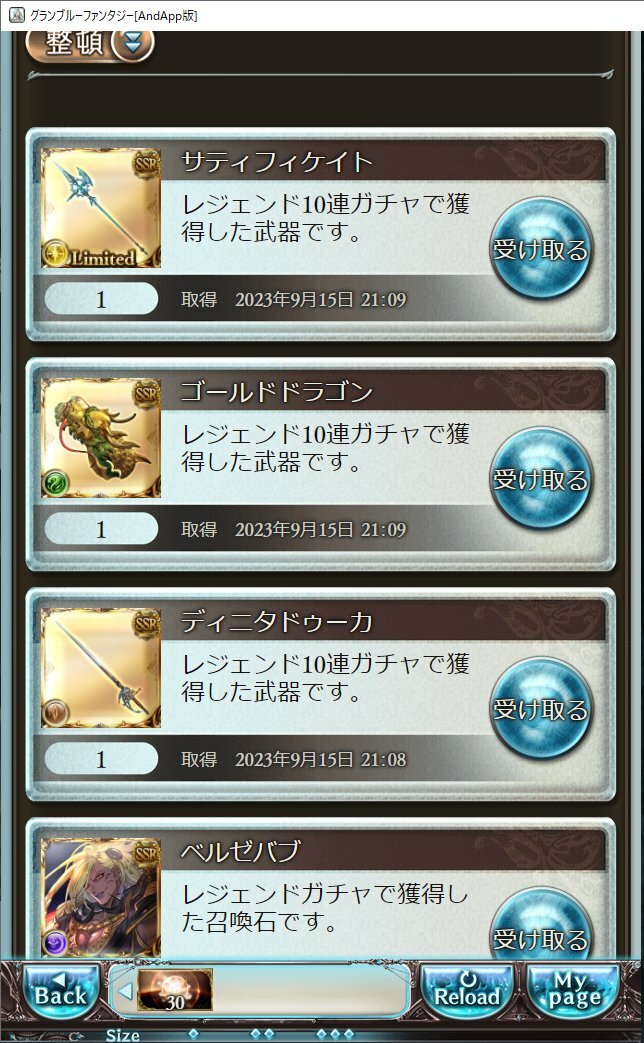644x1043 pixels.
Task: Select the ベルゼバブ summon portrait
Action: coord(100,898)
